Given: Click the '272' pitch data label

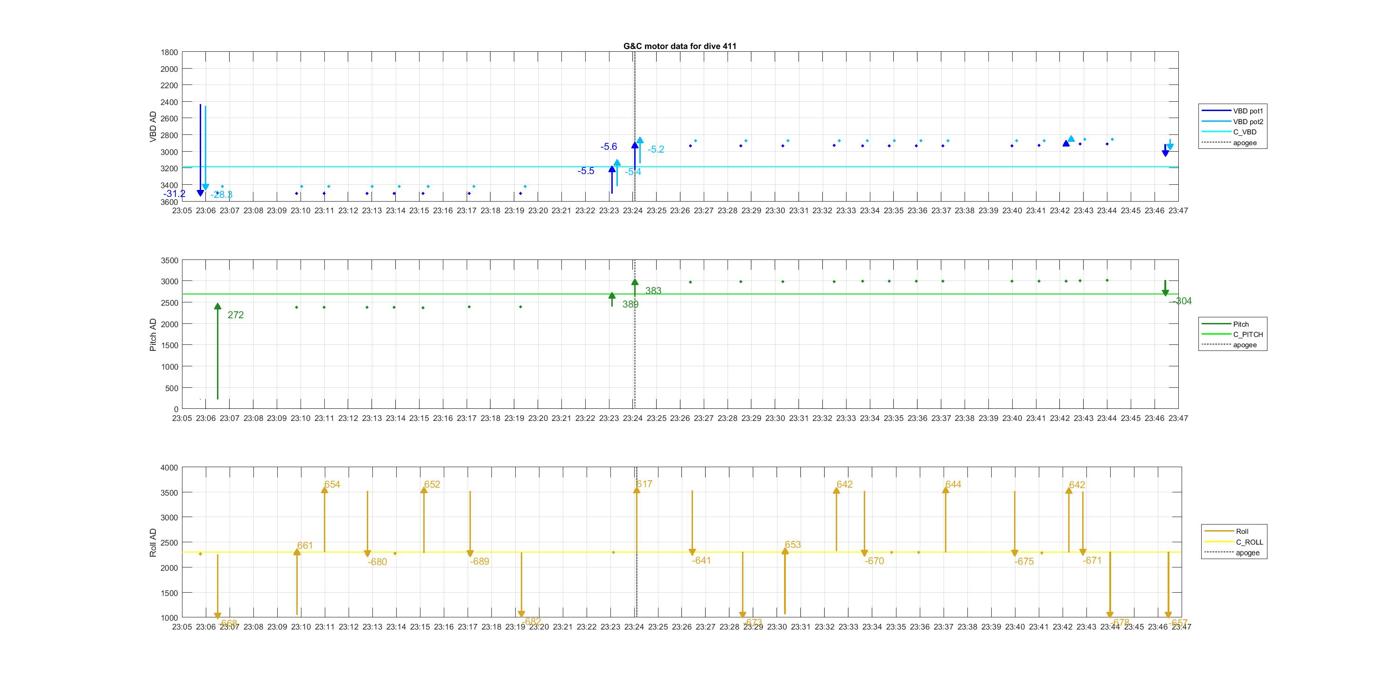Looking at the screenshot, I should 235,315.
